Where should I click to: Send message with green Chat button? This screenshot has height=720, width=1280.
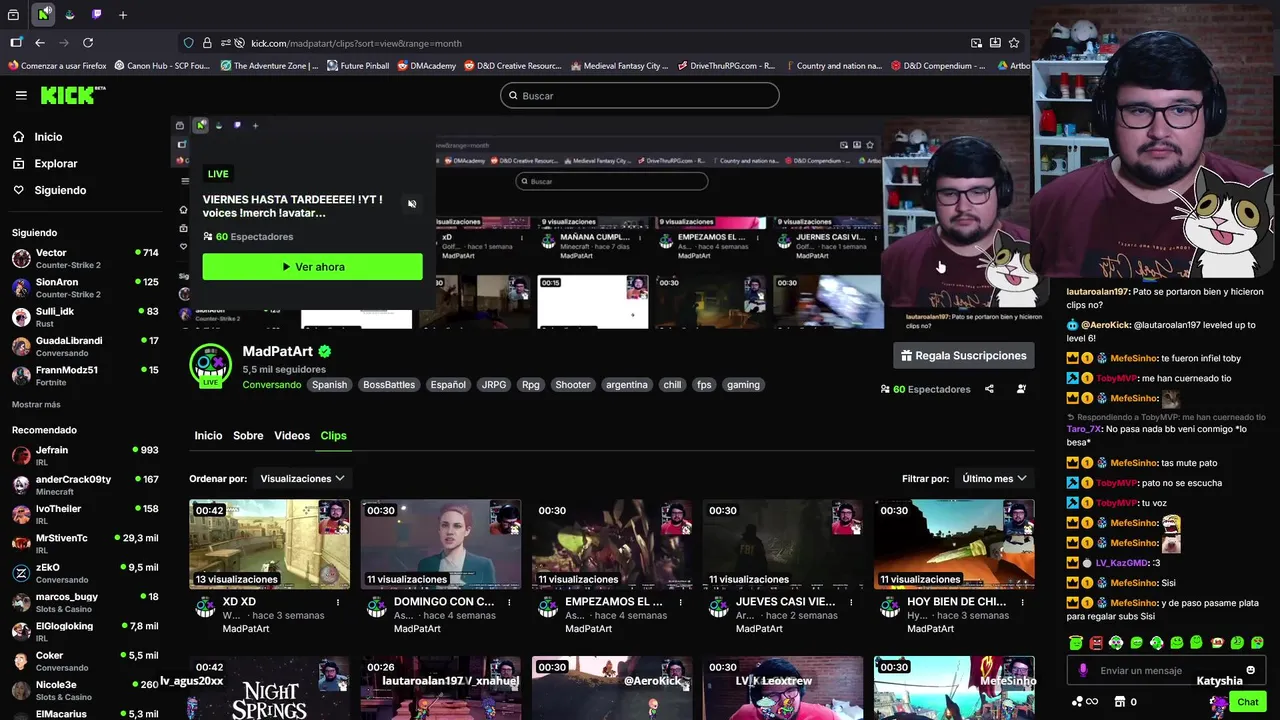pyautogui.click(x=1247, y=702)
